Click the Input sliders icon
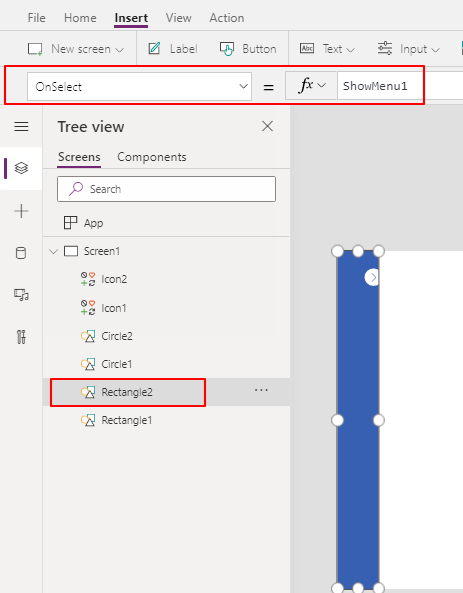The image size is (463, 593). pos(385,48)
